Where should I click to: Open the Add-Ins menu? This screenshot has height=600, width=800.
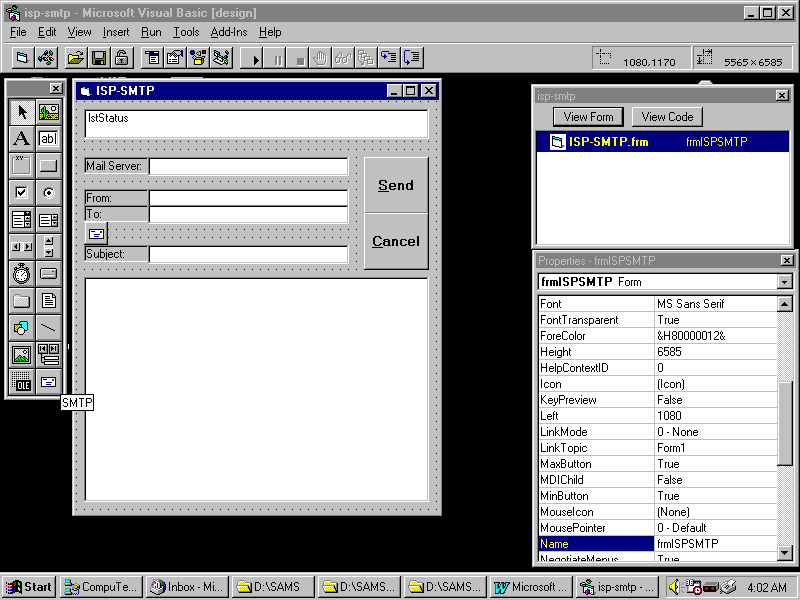click(228, 32)
